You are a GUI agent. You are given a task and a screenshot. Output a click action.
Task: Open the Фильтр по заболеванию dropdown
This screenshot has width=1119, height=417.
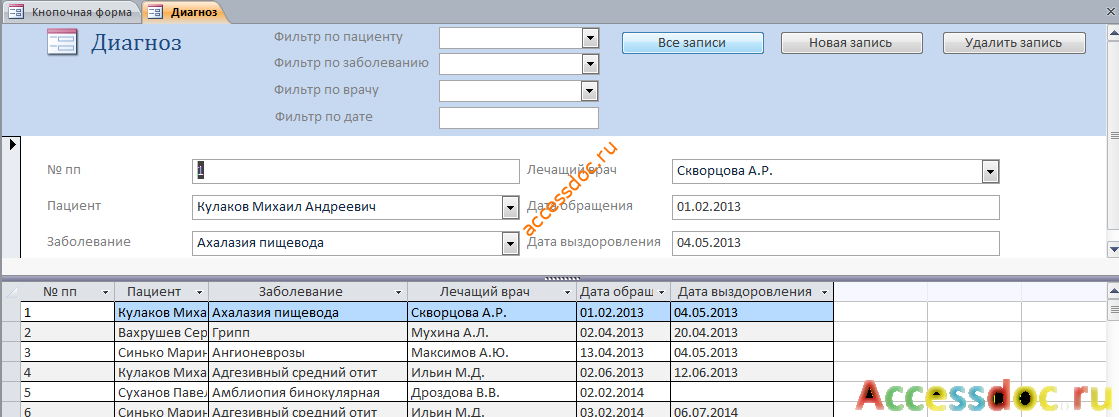589,64
